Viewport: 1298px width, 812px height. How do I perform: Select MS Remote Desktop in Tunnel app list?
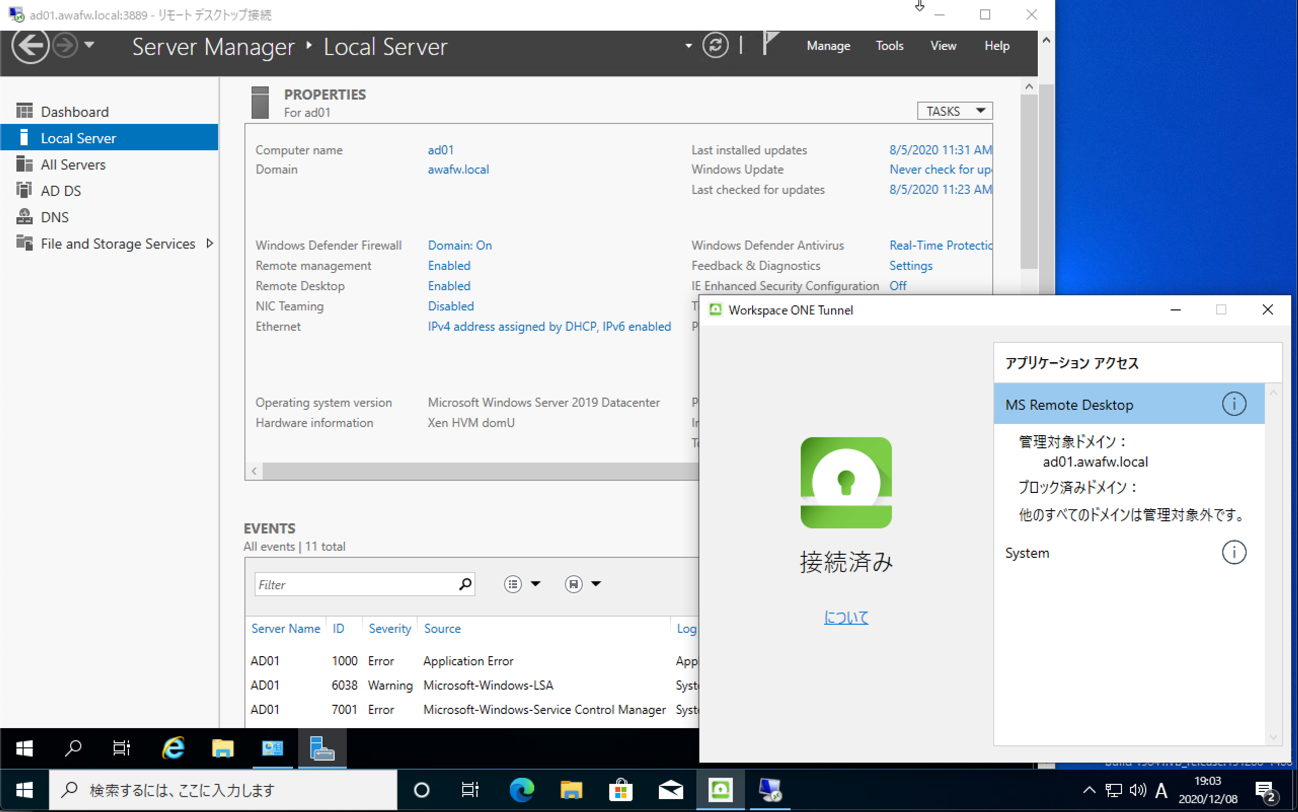click(x=1129, y=405)
